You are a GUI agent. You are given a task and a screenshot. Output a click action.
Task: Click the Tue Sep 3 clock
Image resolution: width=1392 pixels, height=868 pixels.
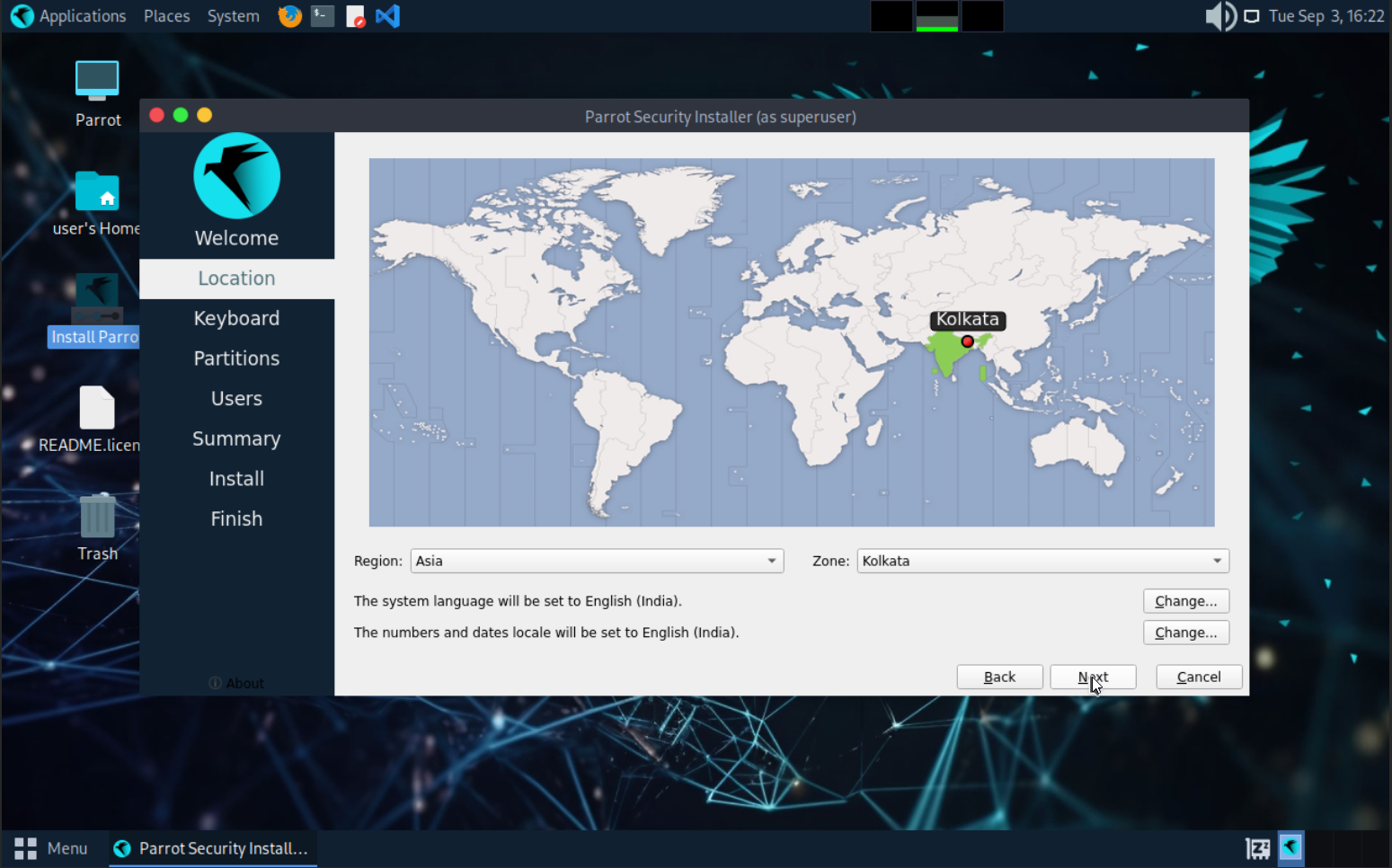click(1326, 16)
